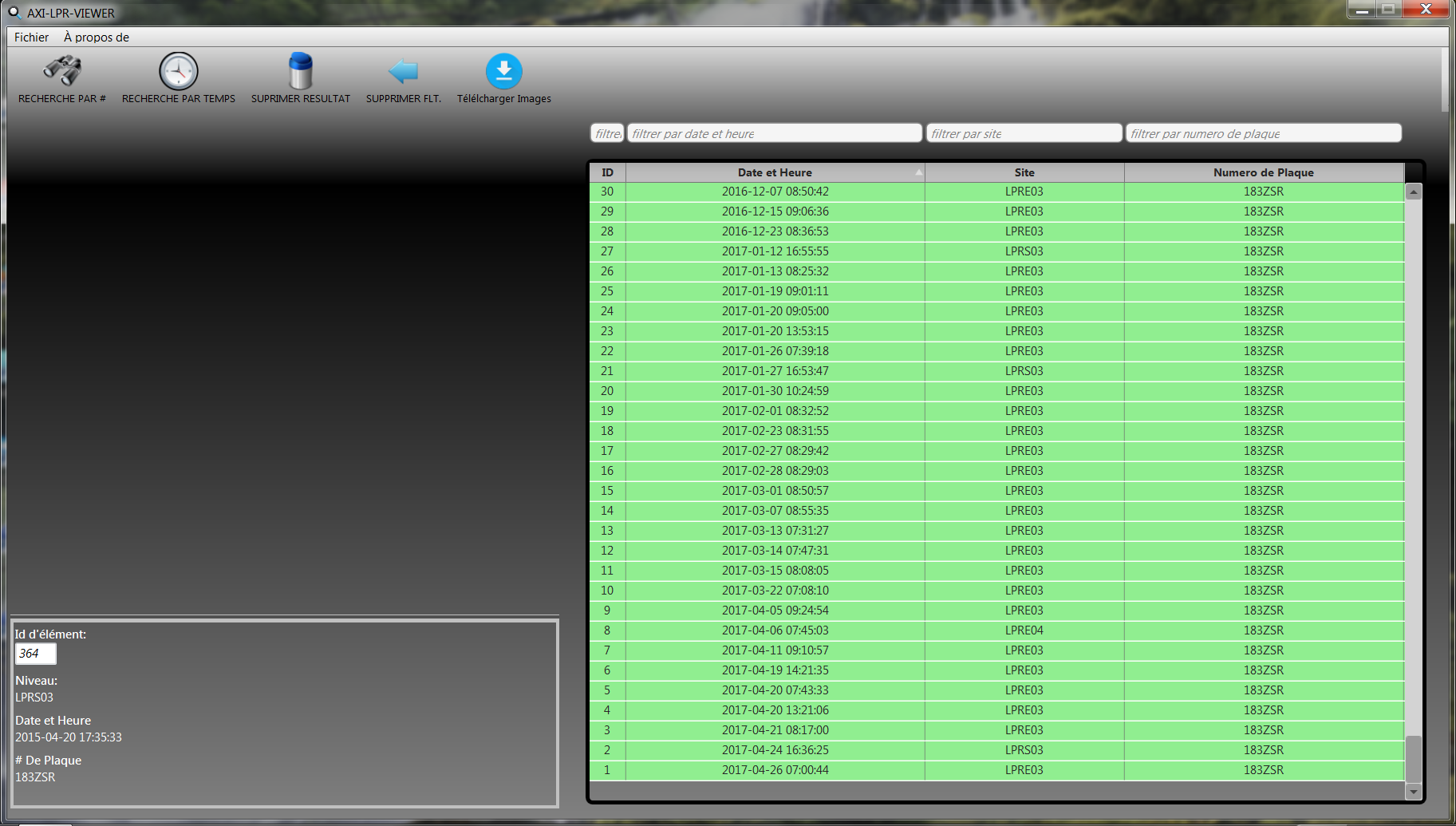
Task: Click LPRS03 site in row ID 21
Action: (x=1024, y=371)
